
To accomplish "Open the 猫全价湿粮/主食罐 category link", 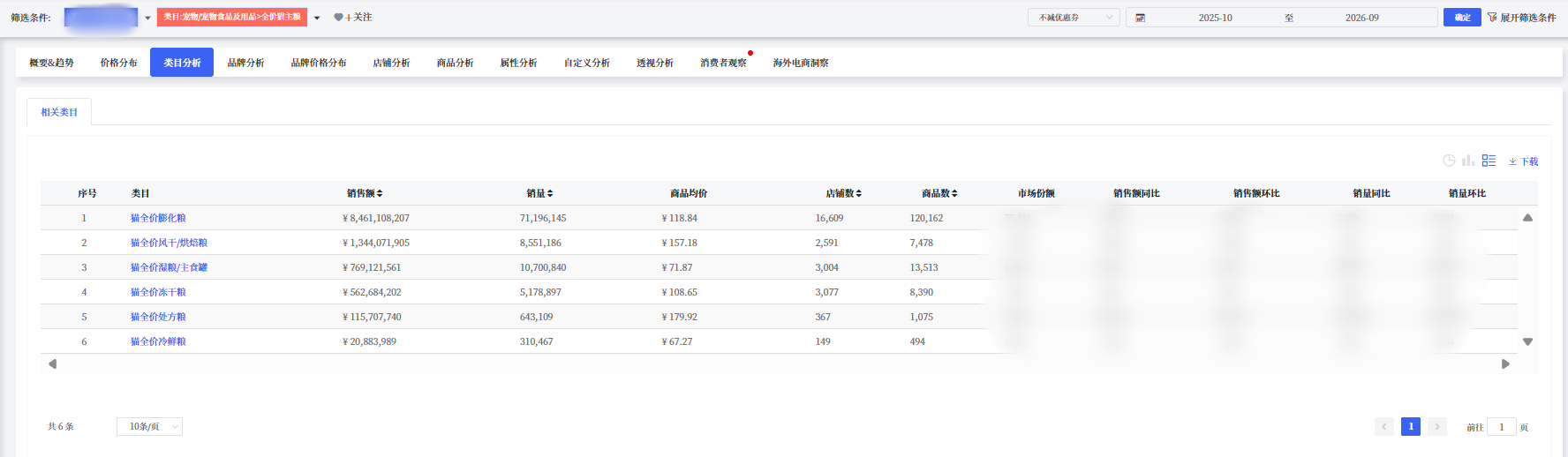I will (169, 267).
